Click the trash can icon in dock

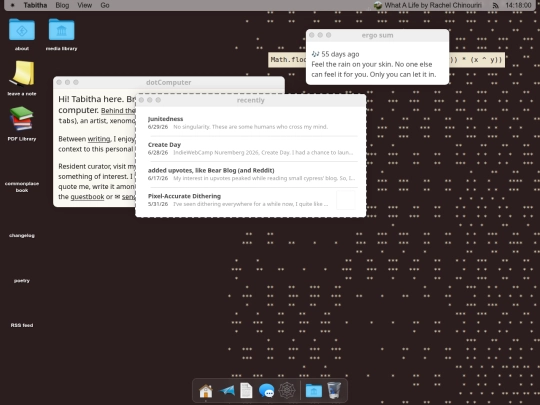(334, 391)
